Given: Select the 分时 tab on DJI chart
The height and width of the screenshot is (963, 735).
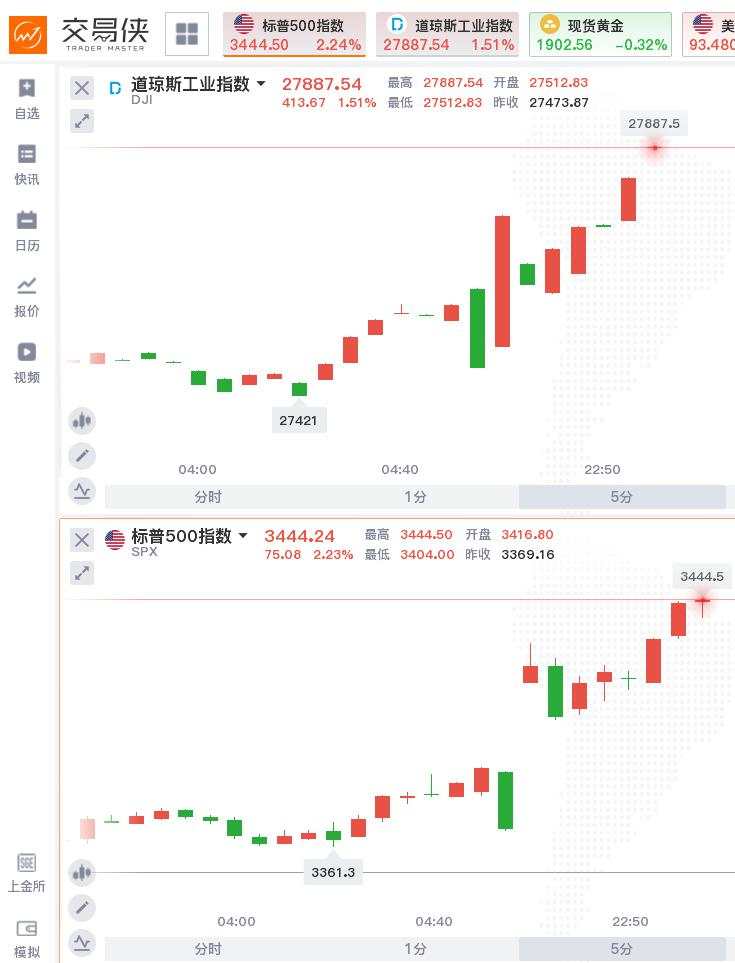Looking at the screenshot, I should [x=208, y=497].
